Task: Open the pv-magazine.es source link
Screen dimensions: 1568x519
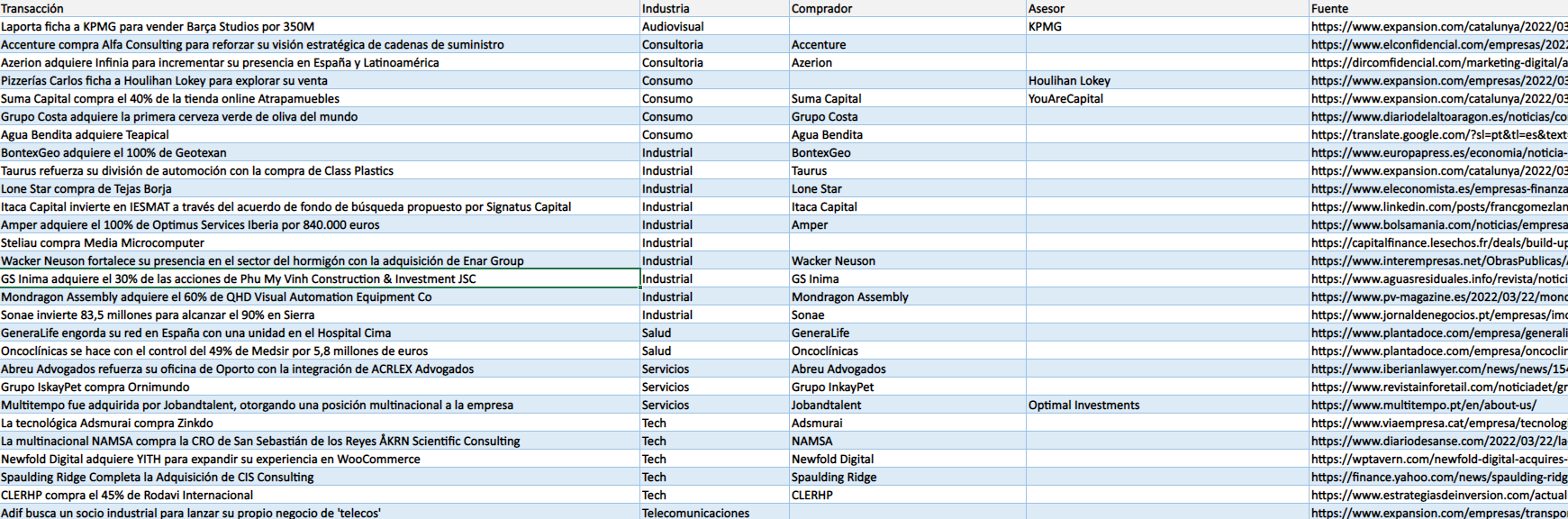Action: [1439, 296]
